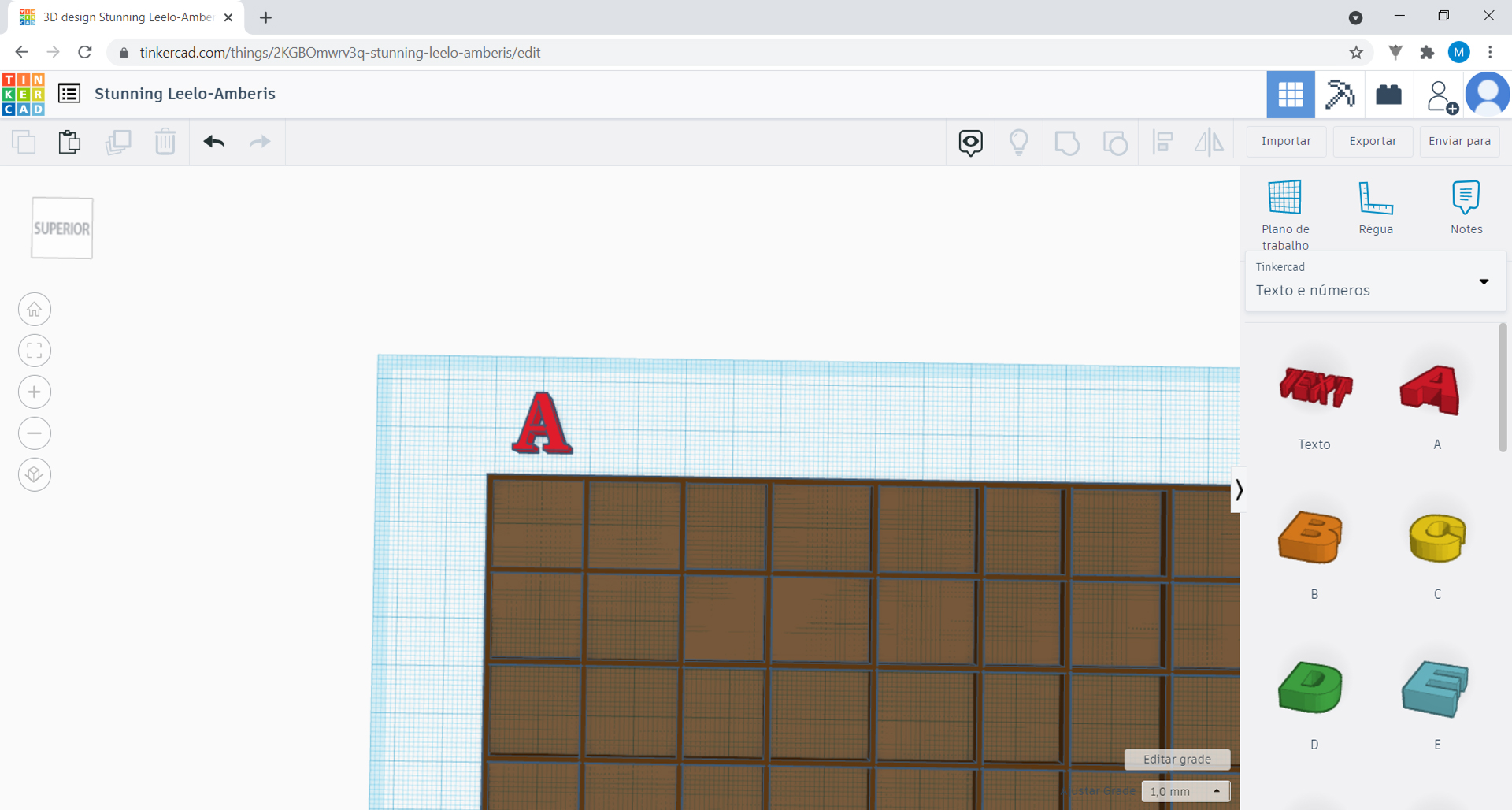The image size is (1512, 810).
Task: Click the Ungroup shapes icon
Action: point(1115,143)
